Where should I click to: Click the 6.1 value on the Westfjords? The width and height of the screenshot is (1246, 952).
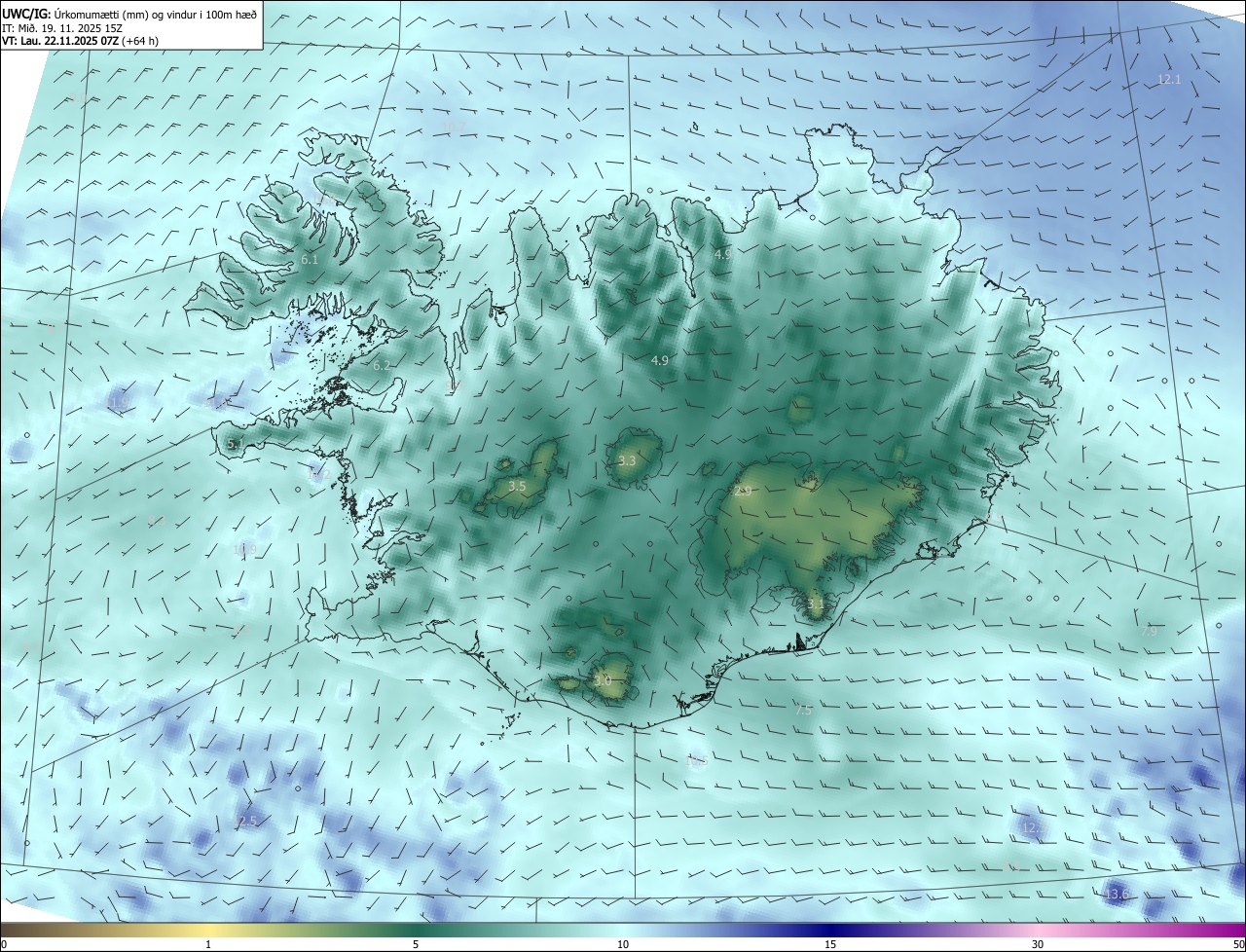coord(310,260)
